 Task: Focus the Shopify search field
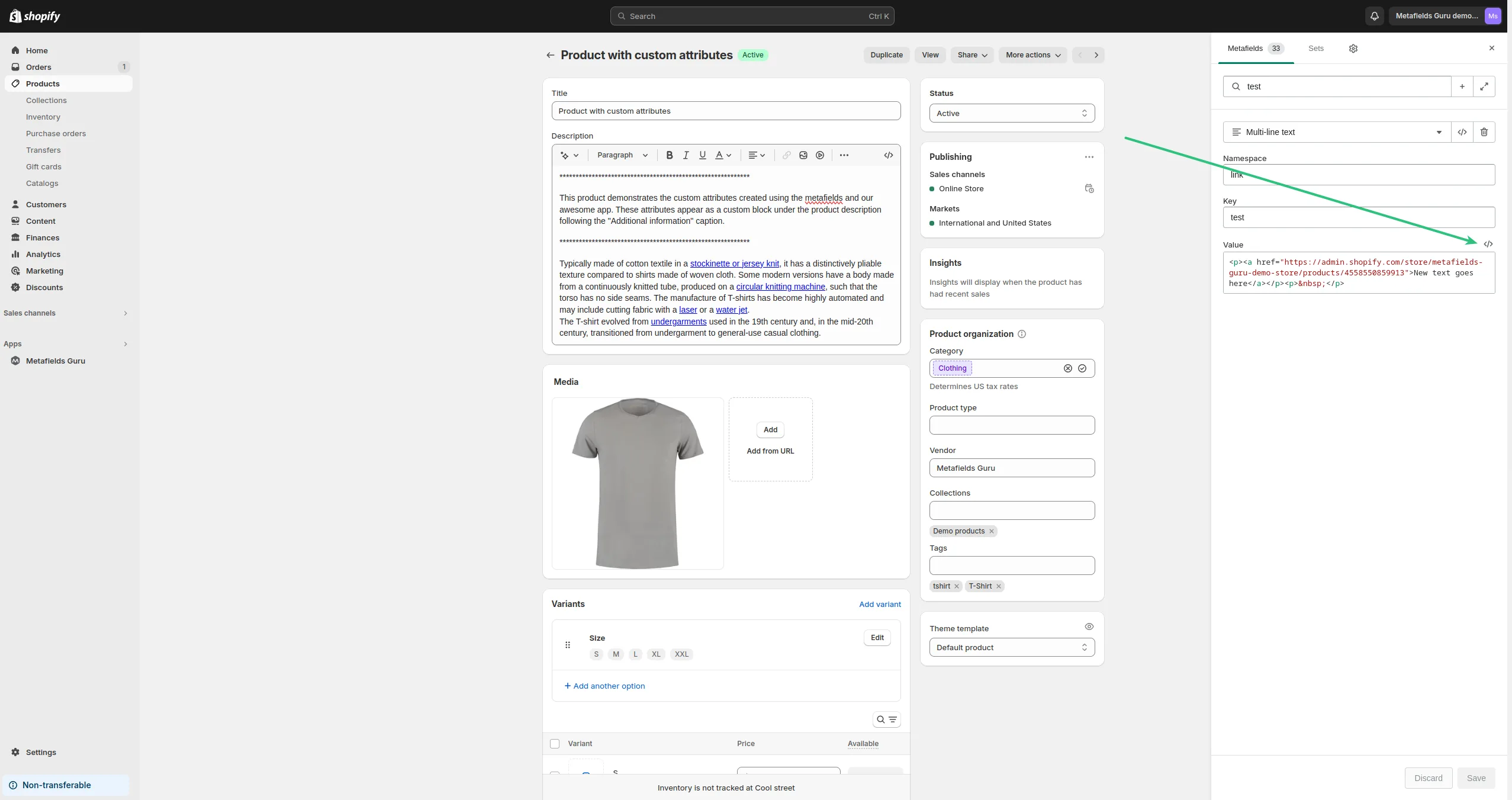click(x=752, y=16)
